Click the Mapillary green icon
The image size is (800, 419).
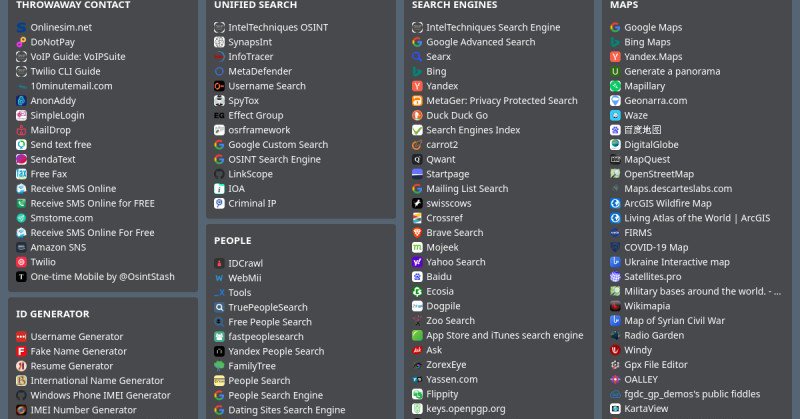click(615, 86)
